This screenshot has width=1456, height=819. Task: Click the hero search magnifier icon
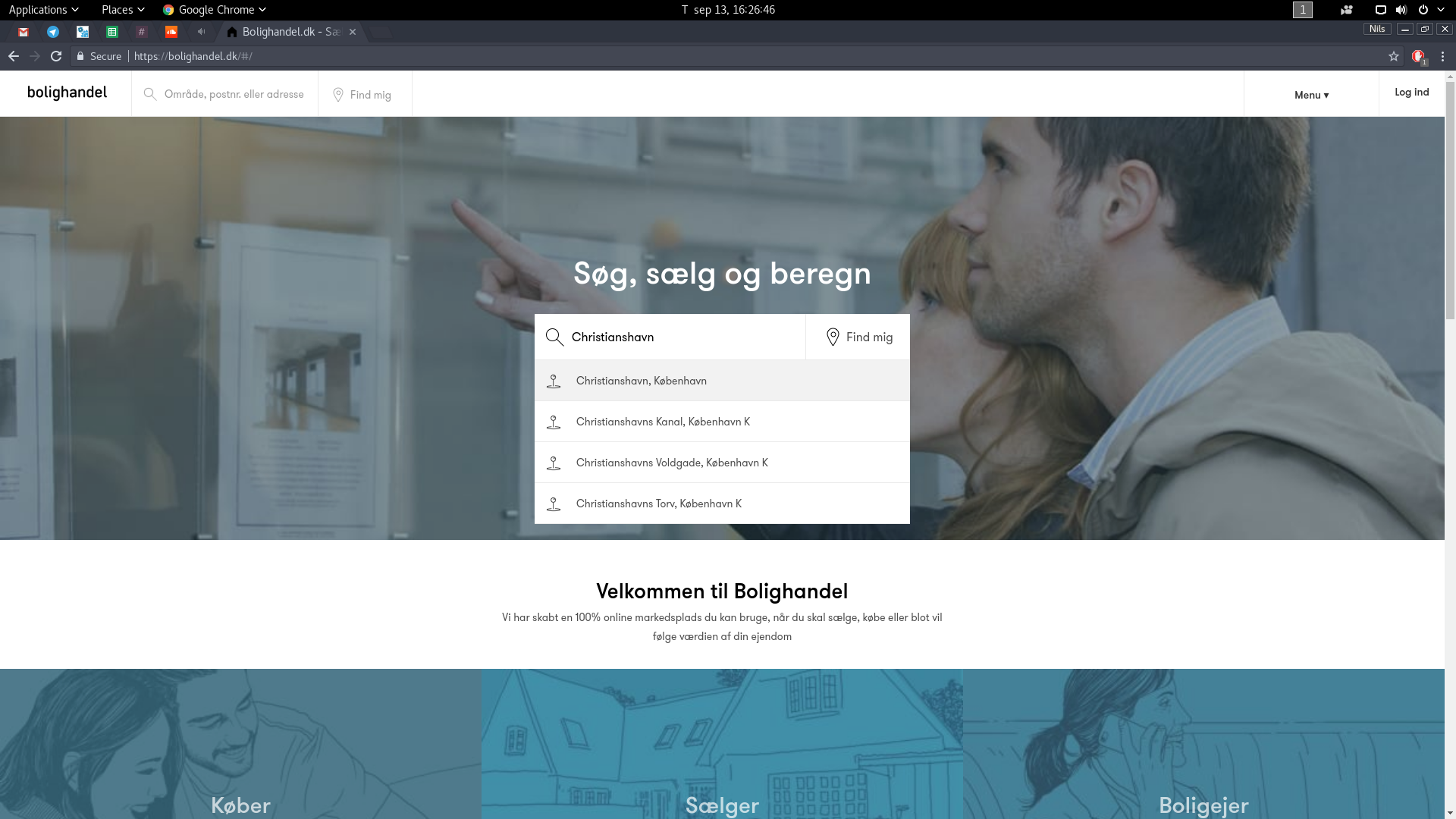click(x=554, y=337)
